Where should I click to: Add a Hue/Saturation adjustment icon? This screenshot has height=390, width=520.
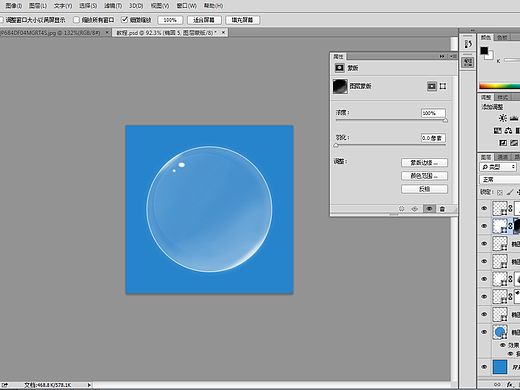coord(497,131)
